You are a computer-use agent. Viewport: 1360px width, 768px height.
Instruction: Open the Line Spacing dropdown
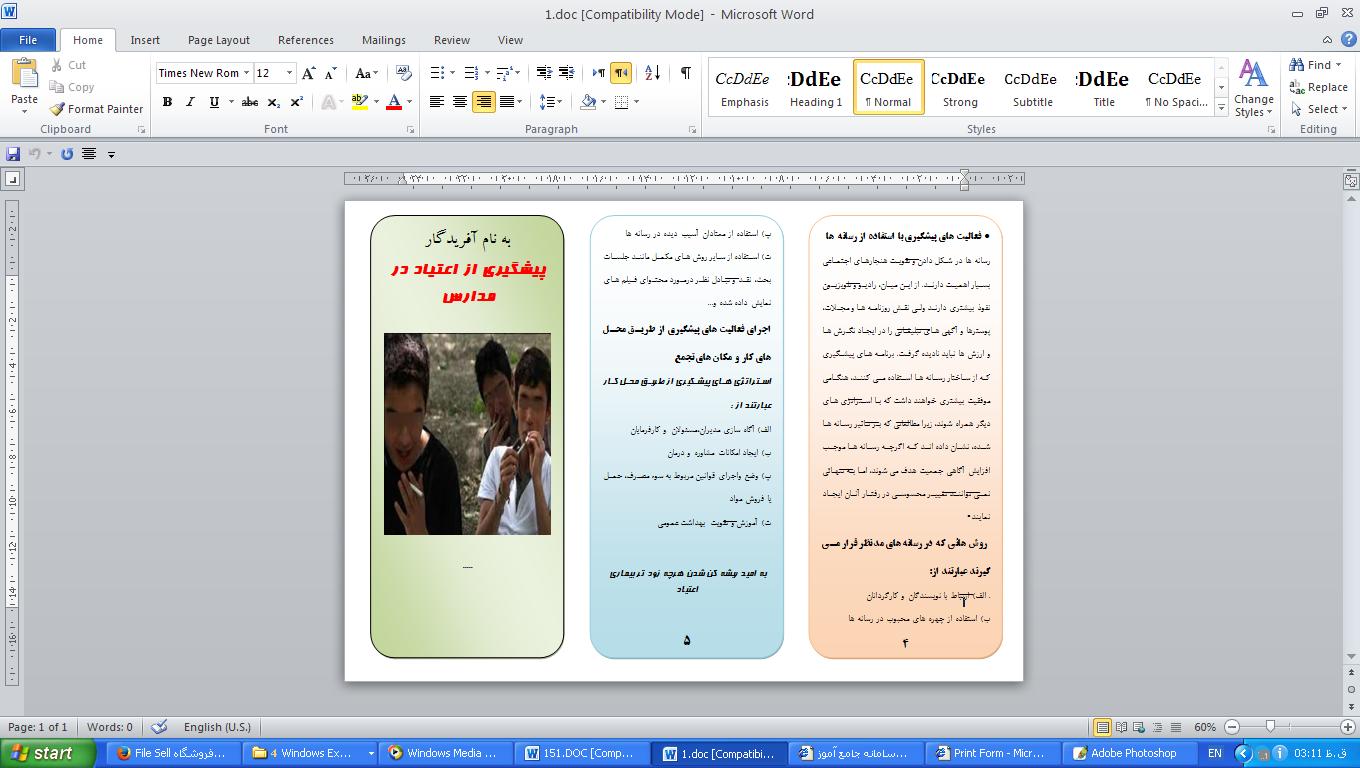click(550, 102)
